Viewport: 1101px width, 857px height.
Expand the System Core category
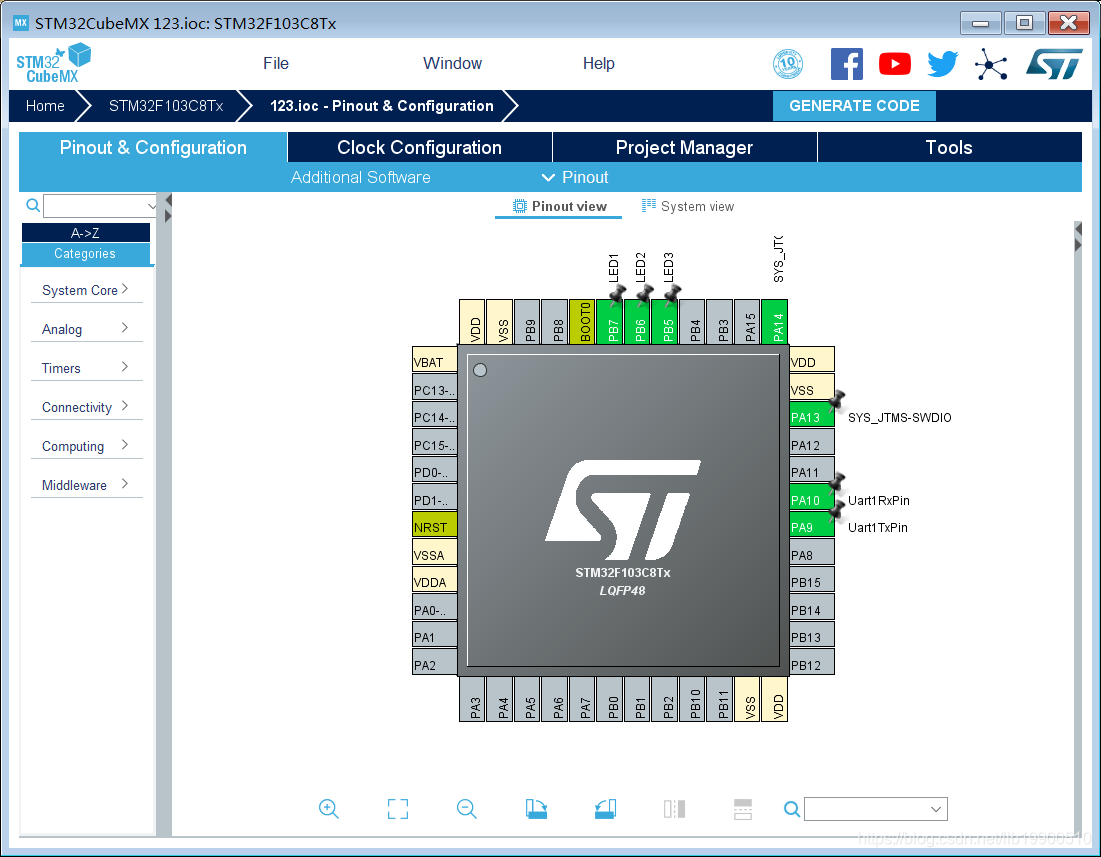pyautogui.click(x=86, y=290)
